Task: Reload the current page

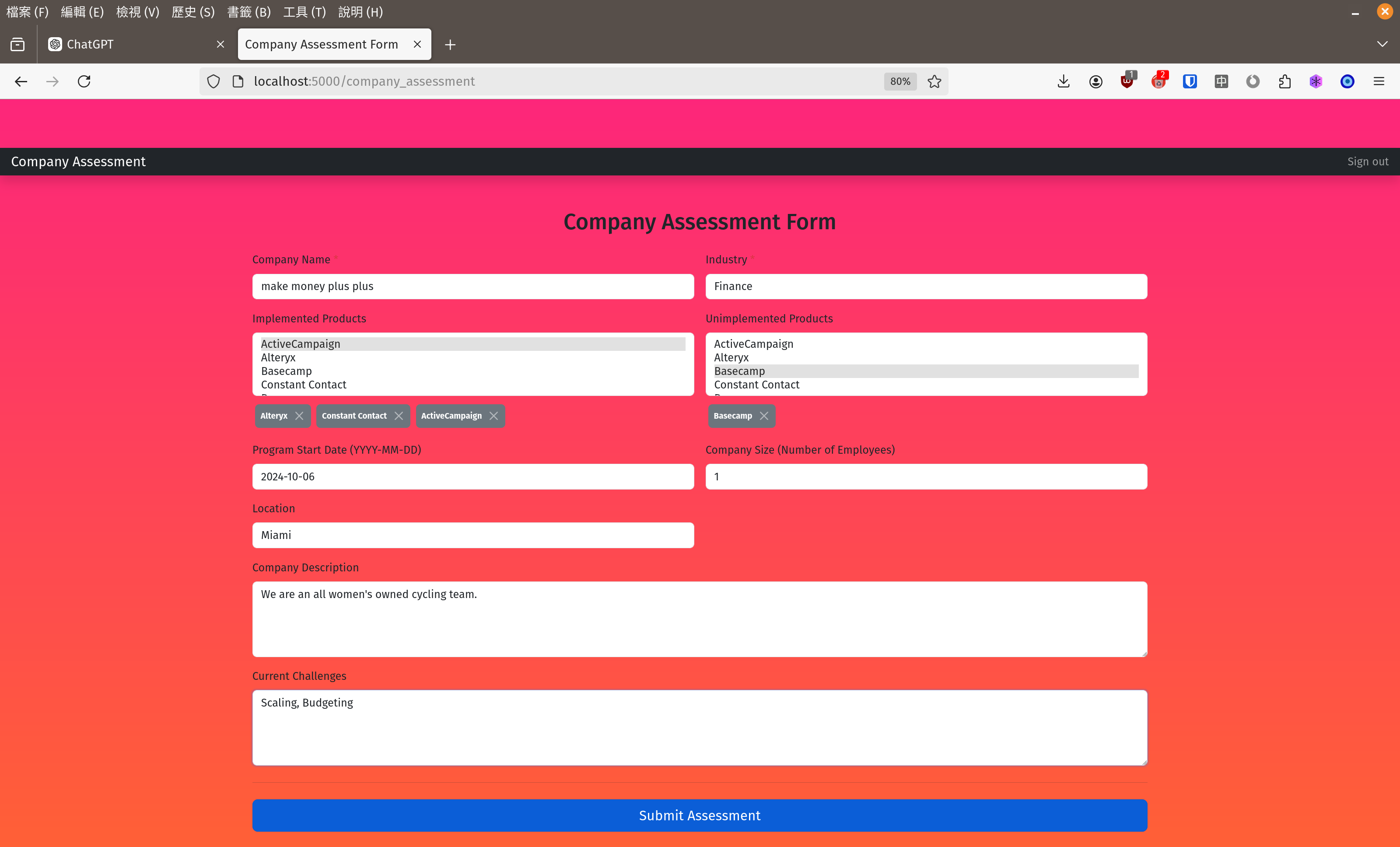Action: [84, 81]
